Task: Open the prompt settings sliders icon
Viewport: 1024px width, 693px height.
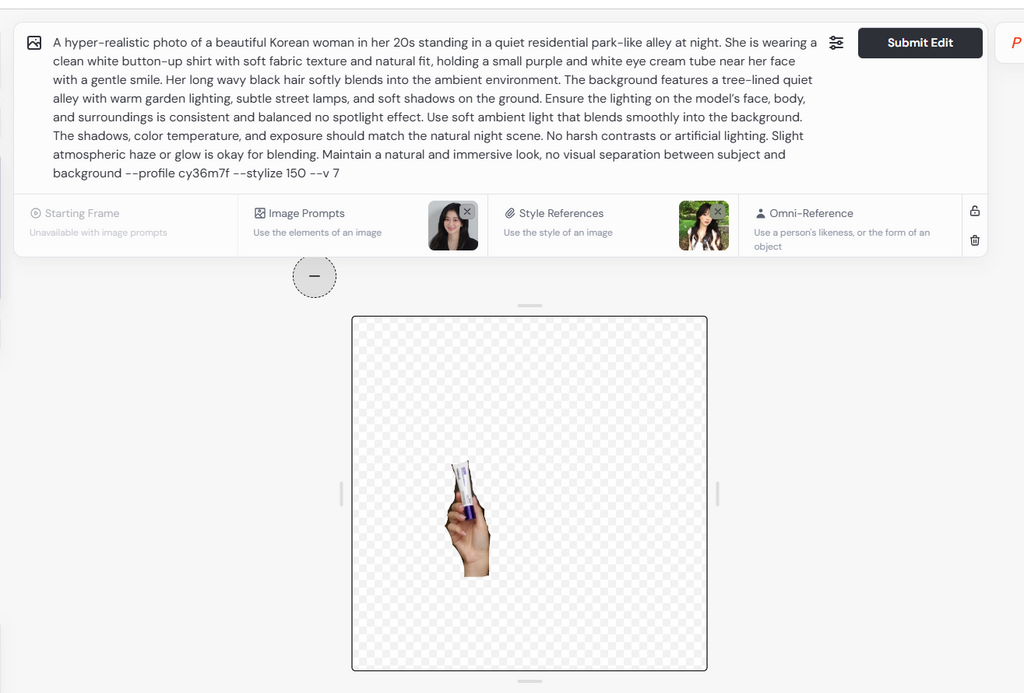Action: [836, 43]
